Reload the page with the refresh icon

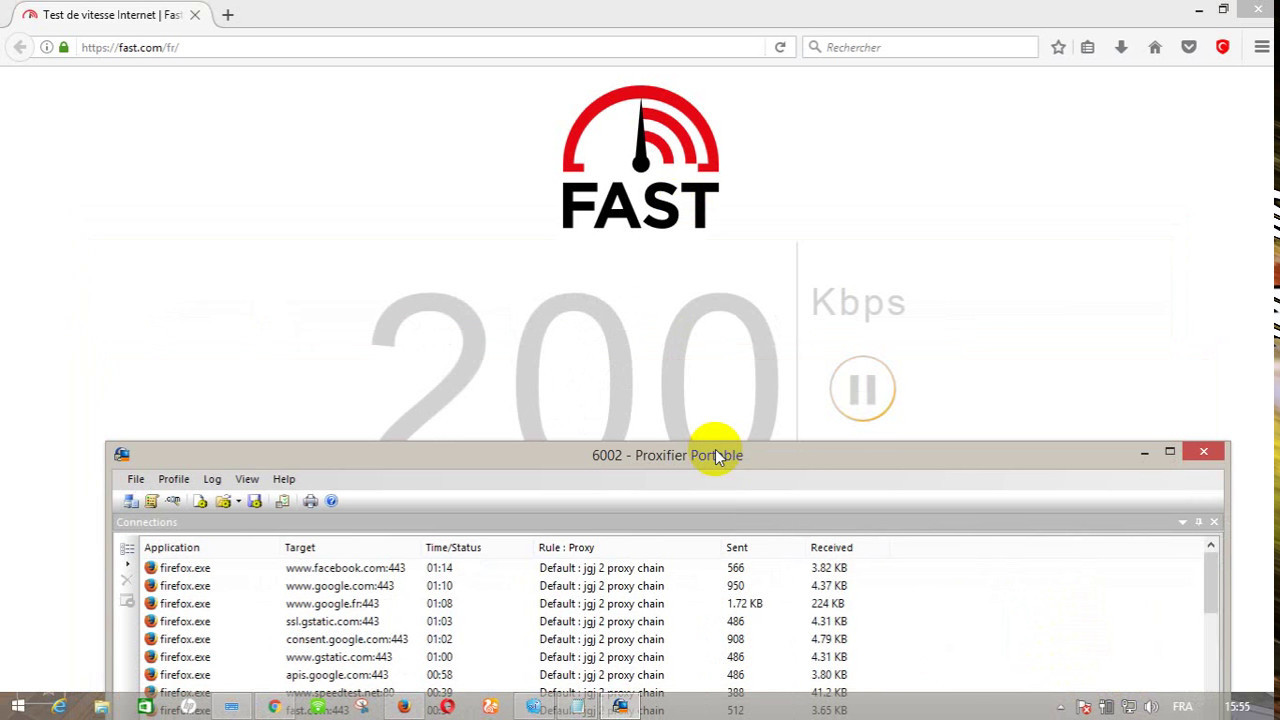click(x=780, y=47)
